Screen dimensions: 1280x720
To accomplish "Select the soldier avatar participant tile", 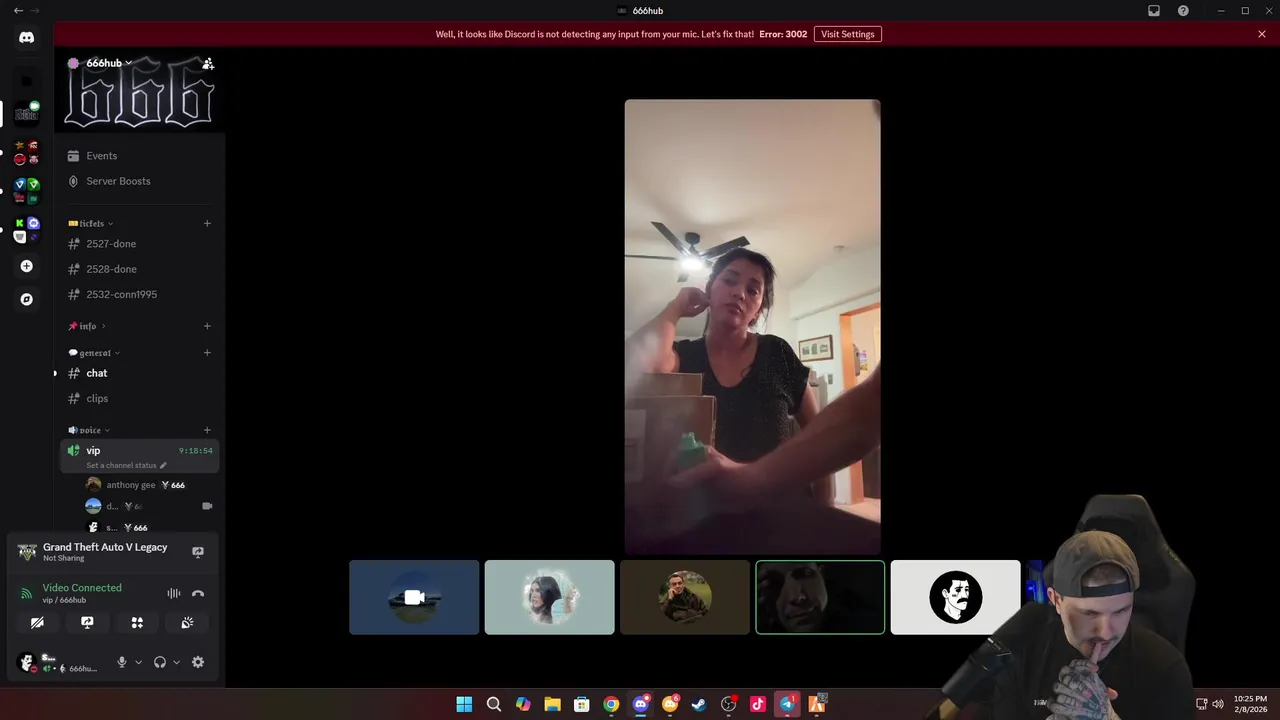I will click(x=684, y=597).
